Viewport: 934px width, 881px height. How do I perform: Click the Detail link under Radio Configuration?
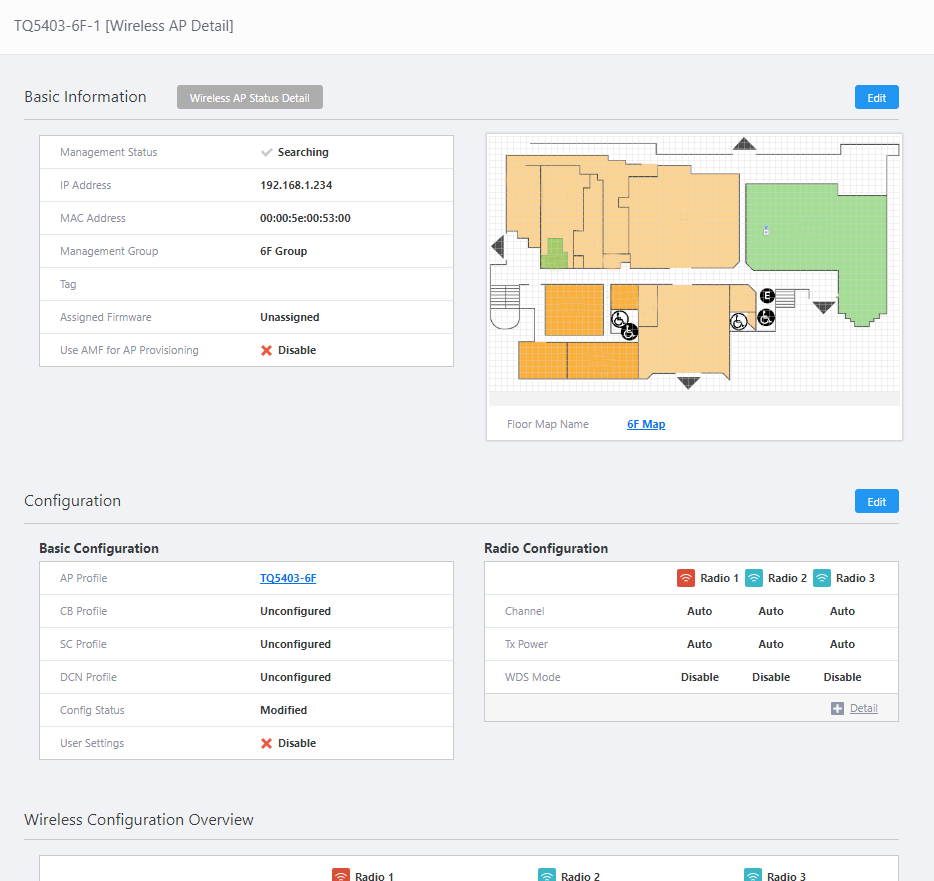(x=863, y=708)
